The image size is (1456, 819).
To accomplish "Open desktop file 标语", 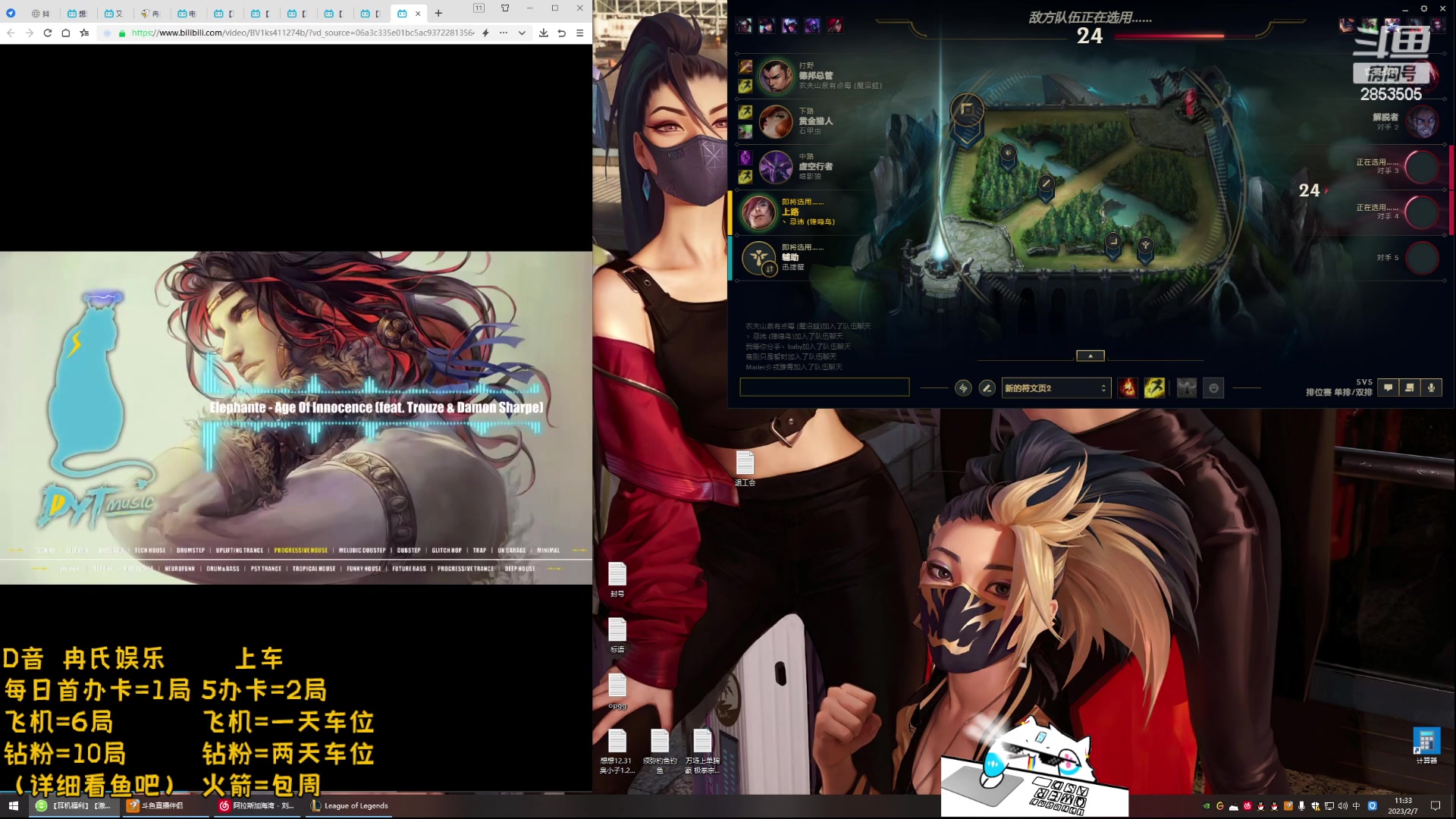I will [x=617, y=635].
